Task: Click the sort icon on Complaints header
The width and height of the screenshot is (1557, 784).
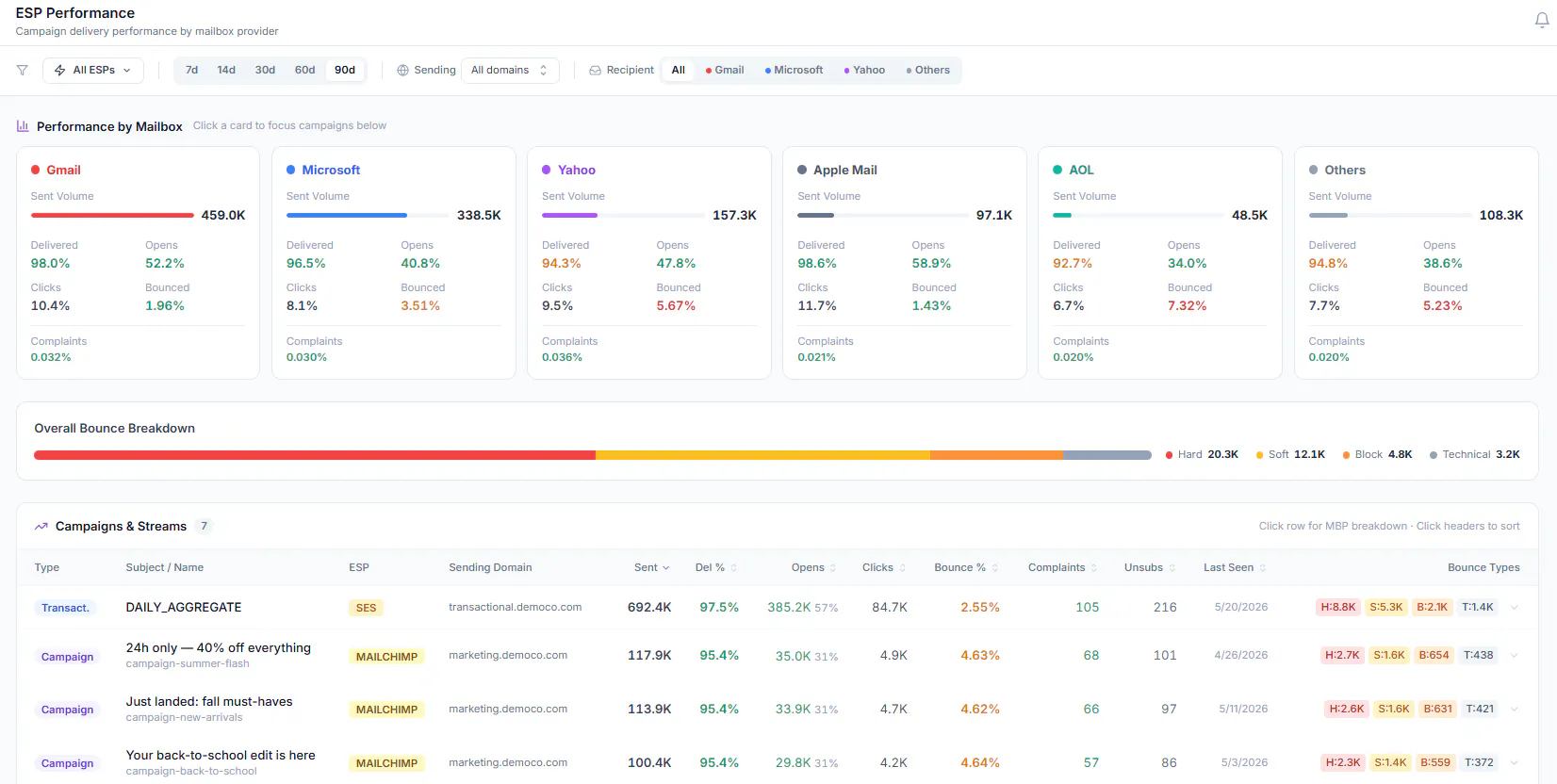Action: pyautogui.click(x=1094, y=568)
